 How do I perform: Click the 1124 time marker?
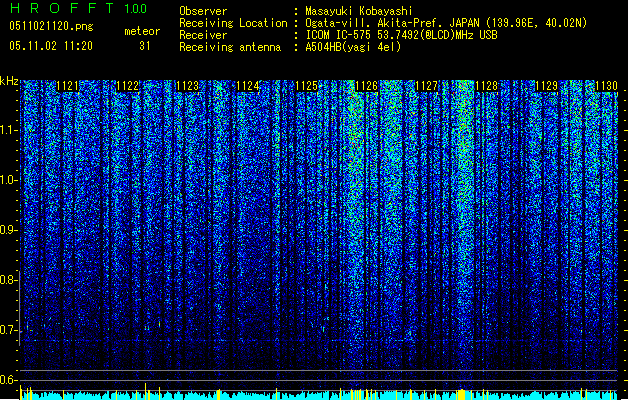(x=248, y=86)
